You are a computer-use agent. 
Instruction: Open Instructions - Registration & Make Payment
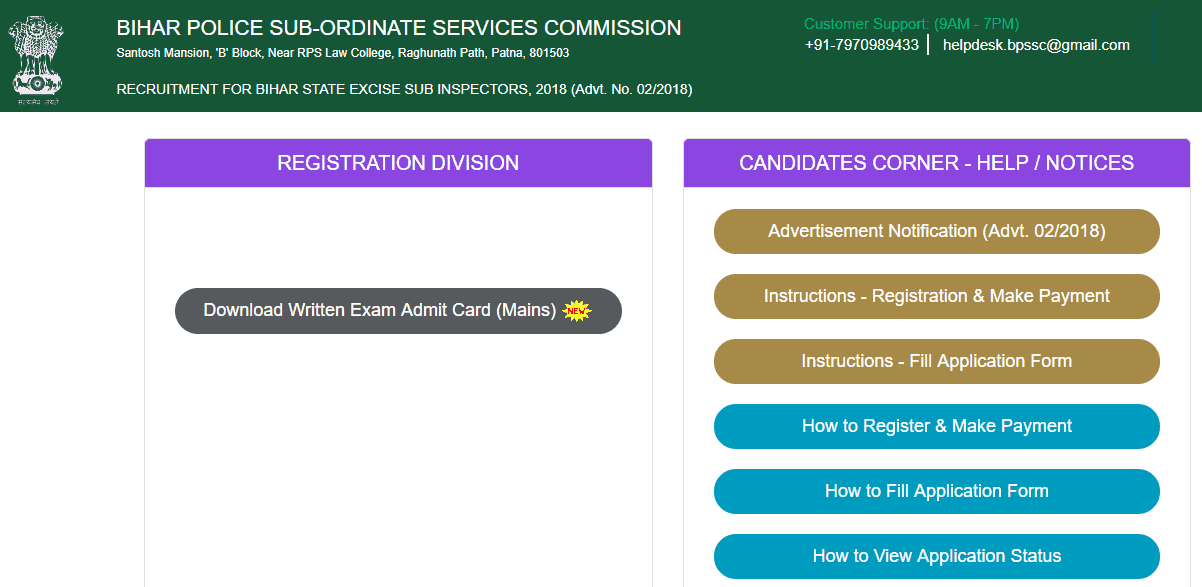(x=936, y=296)
